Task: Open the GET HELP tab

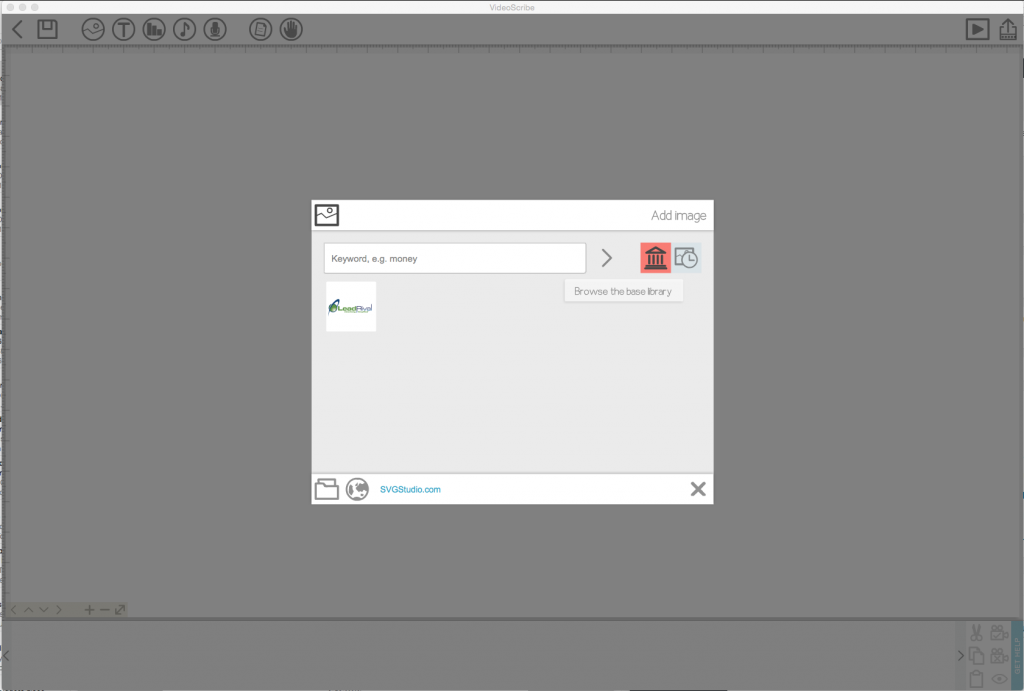Action: [1018, 655]
